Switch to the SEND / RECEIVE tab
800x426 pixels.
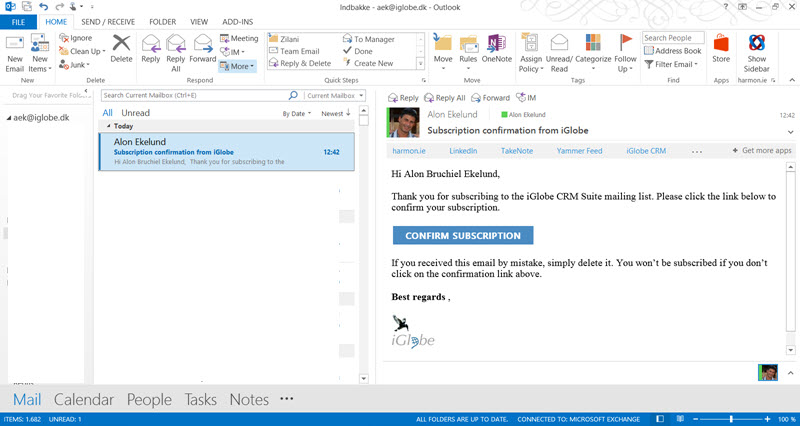point(108,22)
